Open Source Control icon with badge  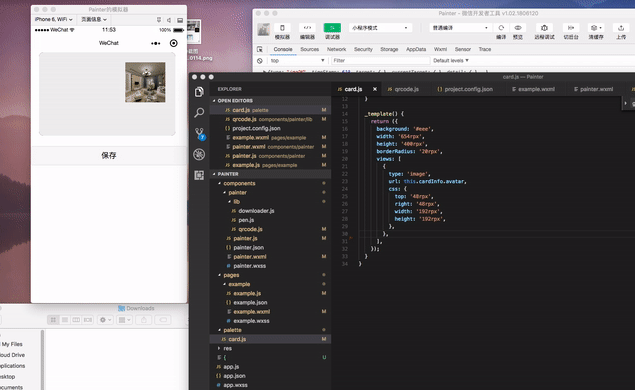(x=199, y=134)
